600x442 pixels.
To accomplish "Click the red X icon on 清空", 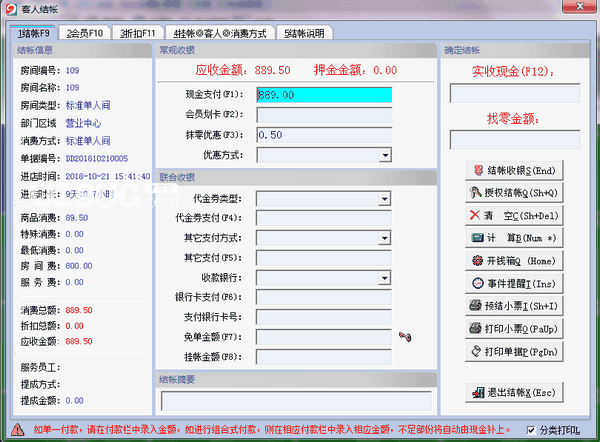I will tap(475, 215).
